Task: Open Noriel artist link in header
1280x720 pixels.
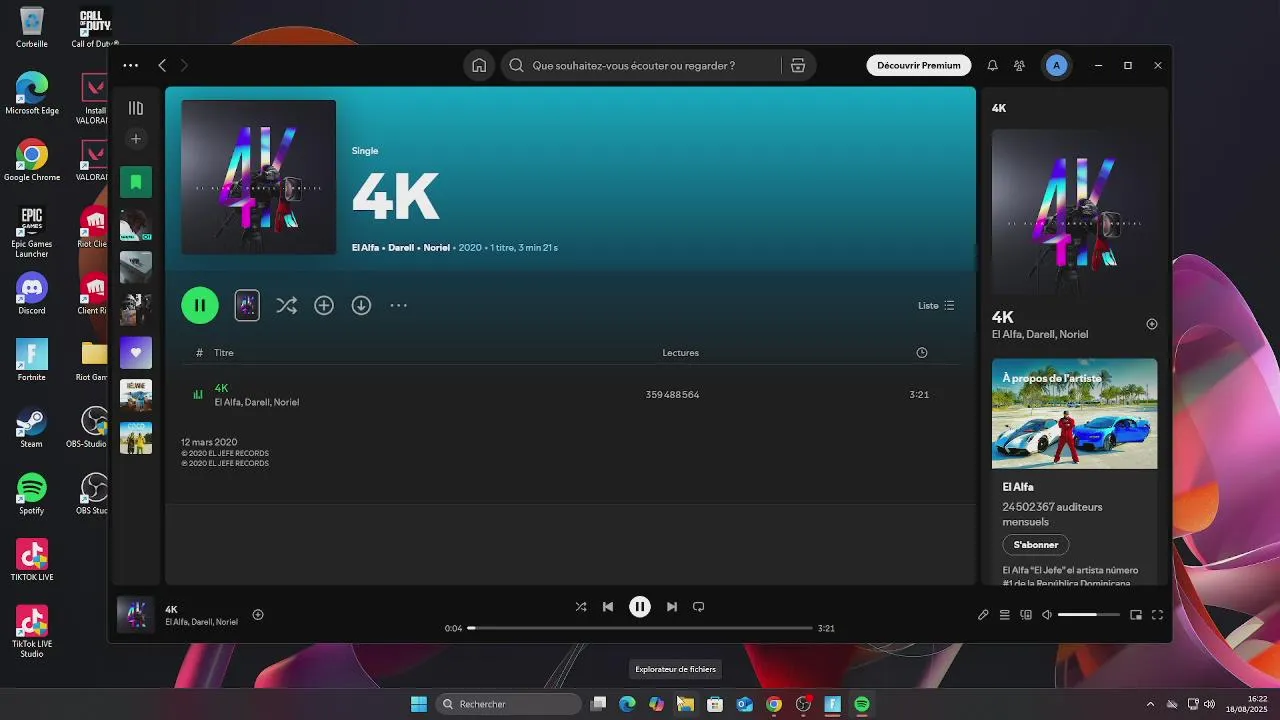Action: pos(437,247)
